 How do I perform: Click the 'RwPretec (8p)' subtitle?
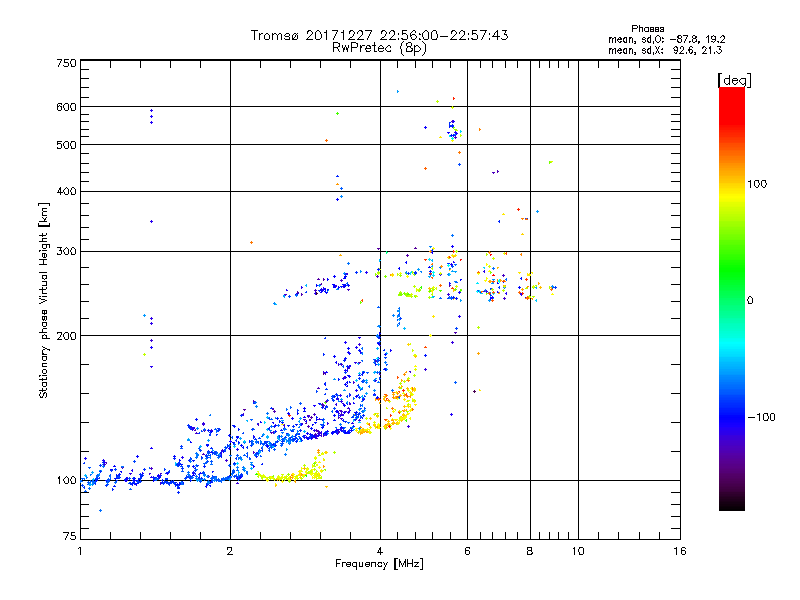[x=379, y=48]
